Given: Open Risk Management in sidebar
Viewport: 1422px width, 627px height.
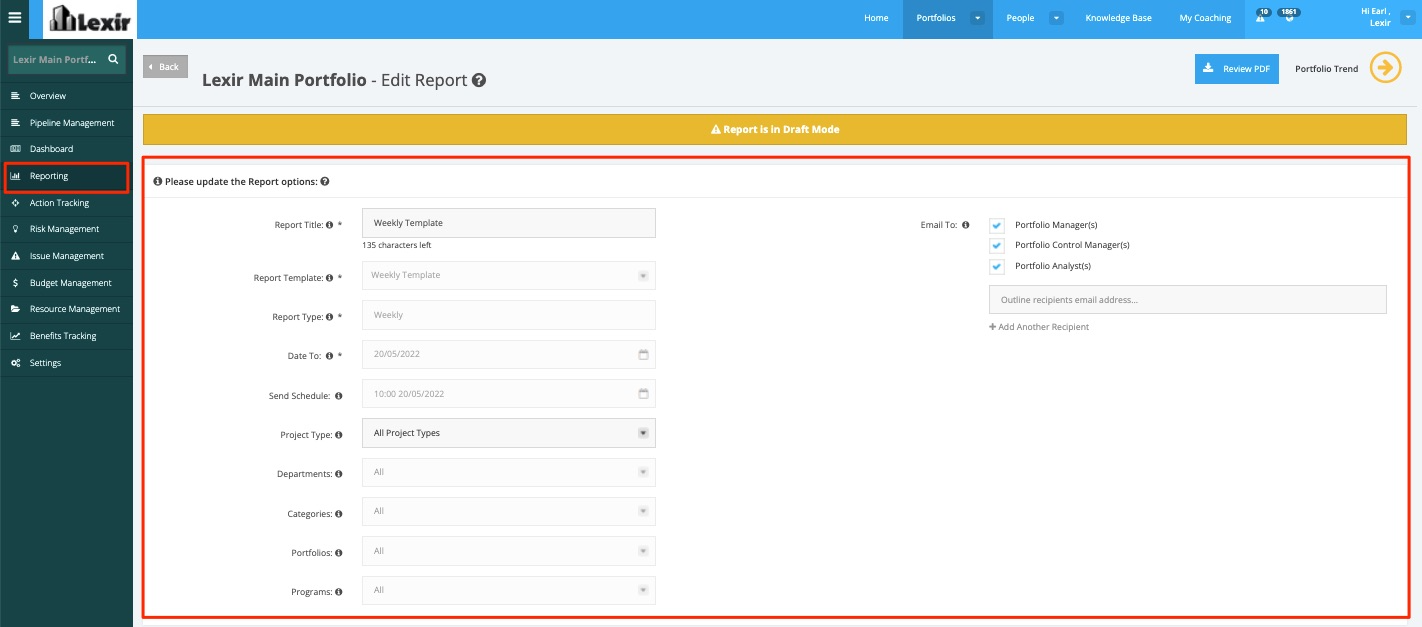Looking at the screenshot, I should pos(66,229).
